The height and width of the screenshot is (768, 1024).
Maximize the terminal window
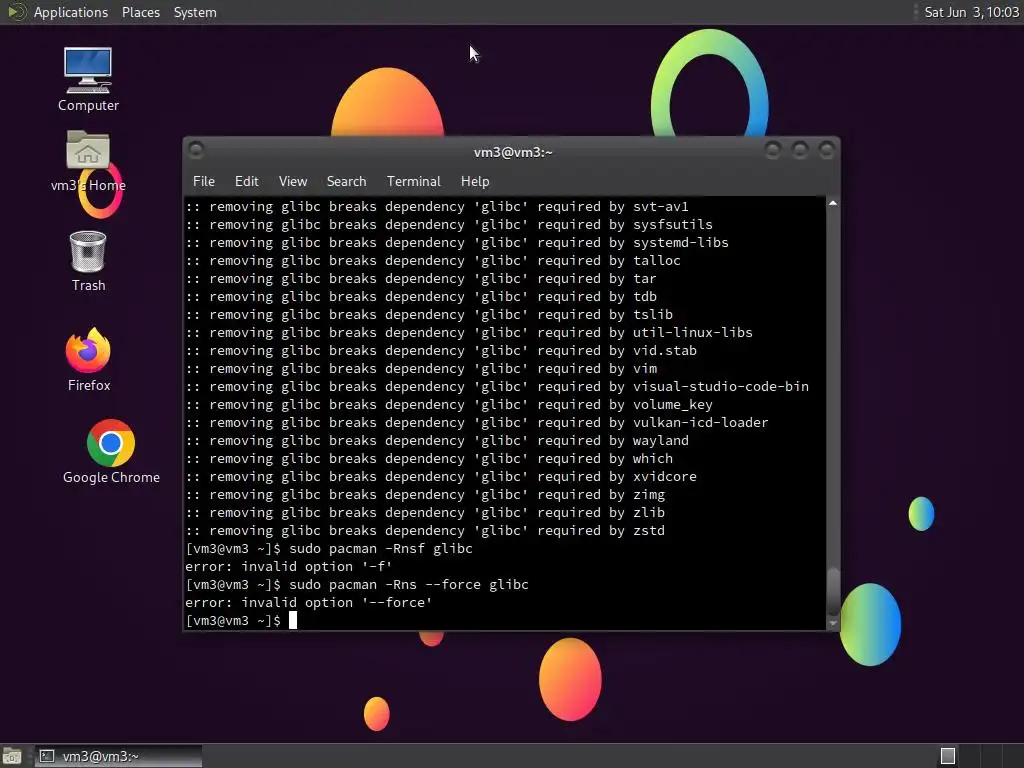click(799, 151)
